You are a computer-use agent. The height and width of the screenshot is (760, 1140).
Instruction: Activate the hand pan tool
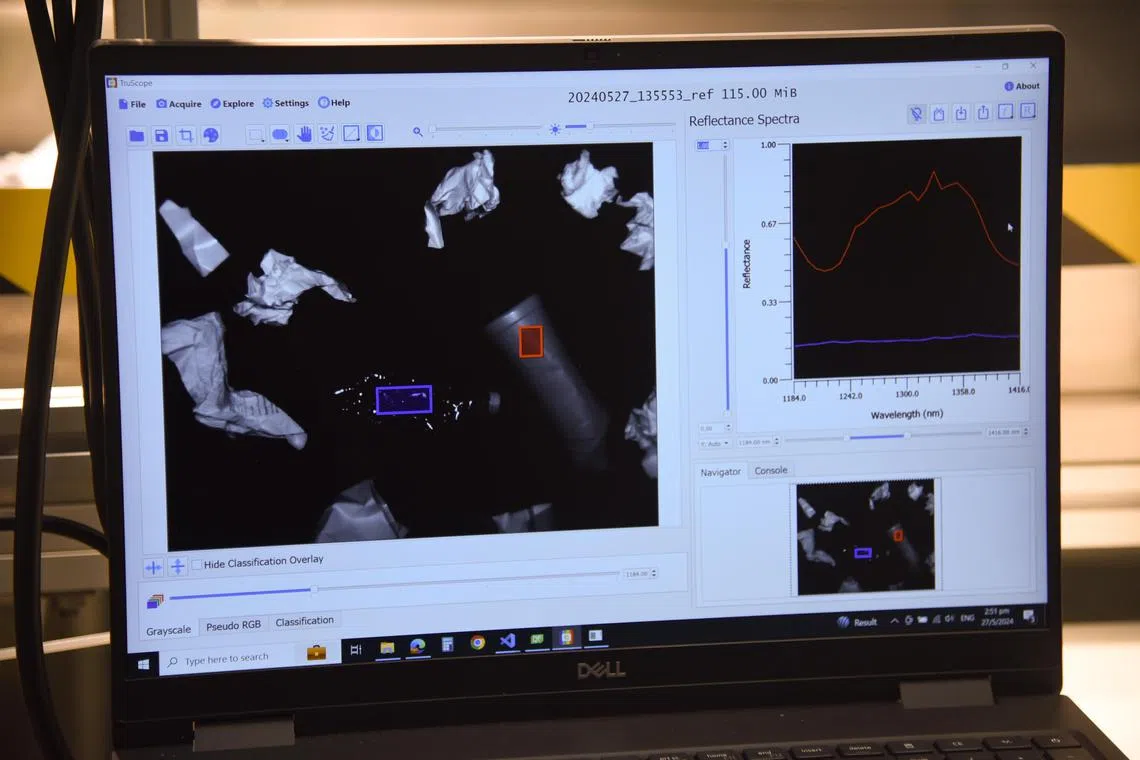tap(304, 133)
